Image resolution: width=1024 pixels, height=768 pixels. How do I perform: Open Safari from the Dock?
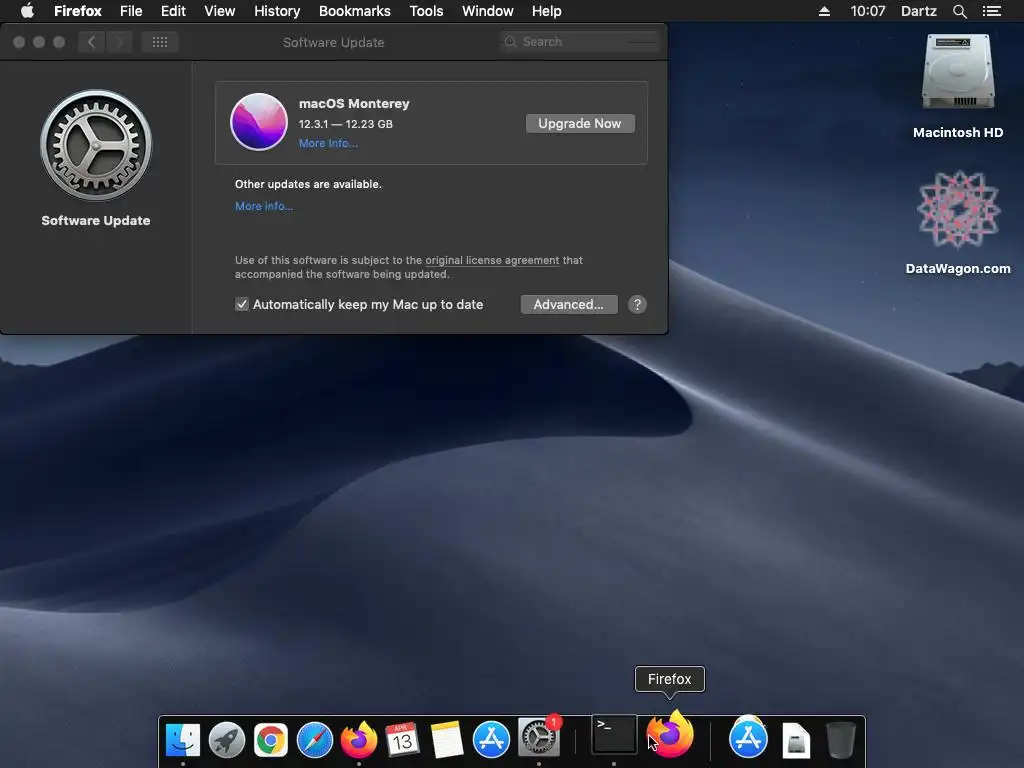coord(315,740)
